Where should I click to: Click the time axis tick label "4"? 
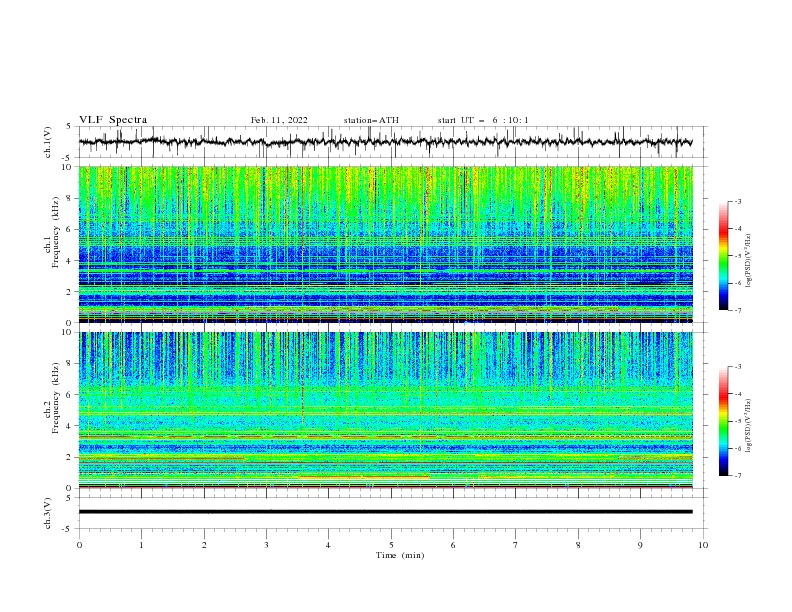(x=328, y=545)
